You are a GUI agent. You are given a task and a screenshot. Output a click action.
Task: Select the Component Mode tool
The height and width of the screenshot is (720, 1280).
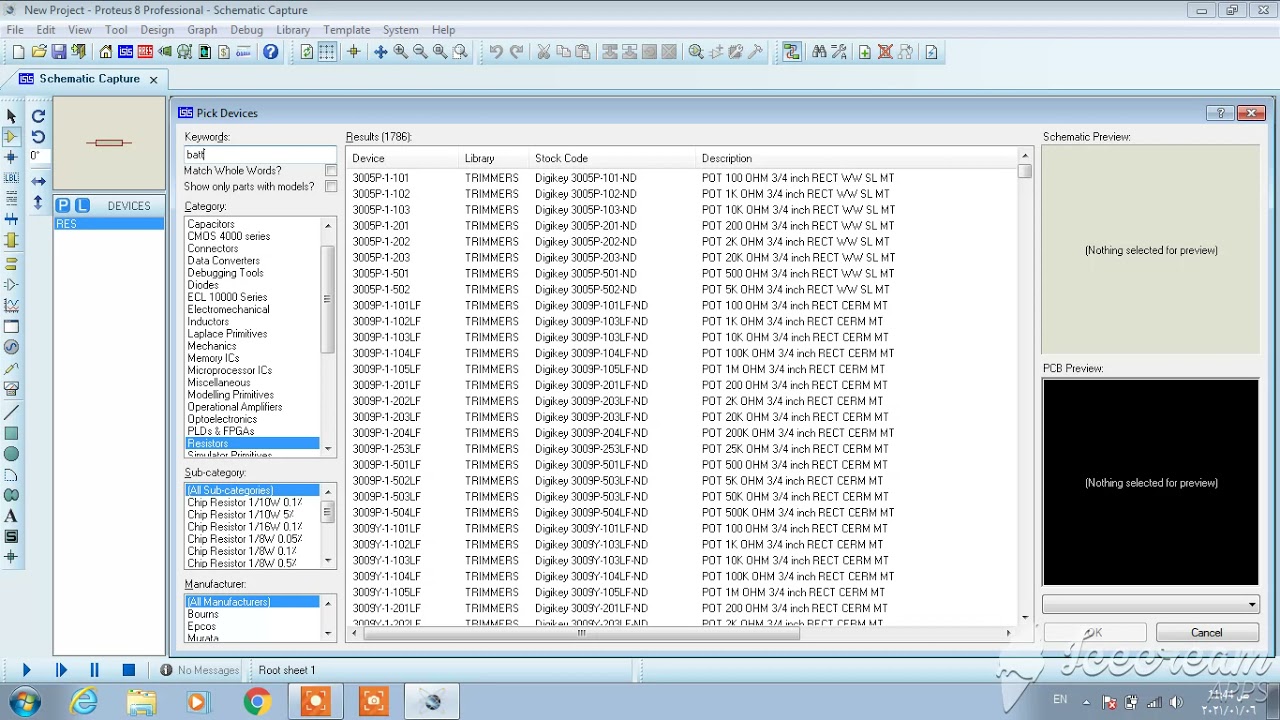[x=12, y=136]
